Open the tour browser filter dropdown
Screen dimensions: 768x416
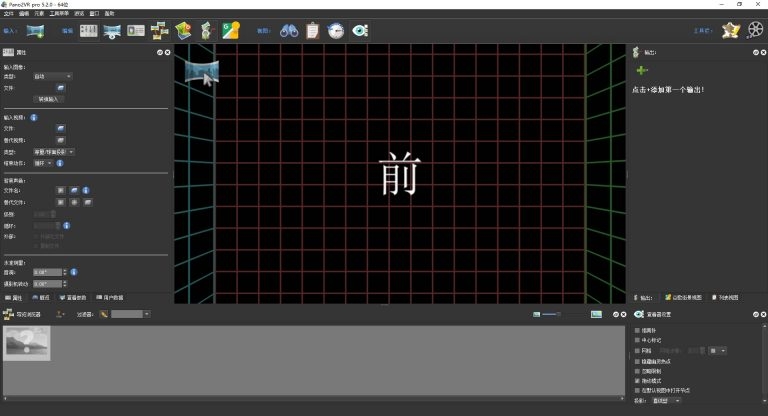click(131, 314)
